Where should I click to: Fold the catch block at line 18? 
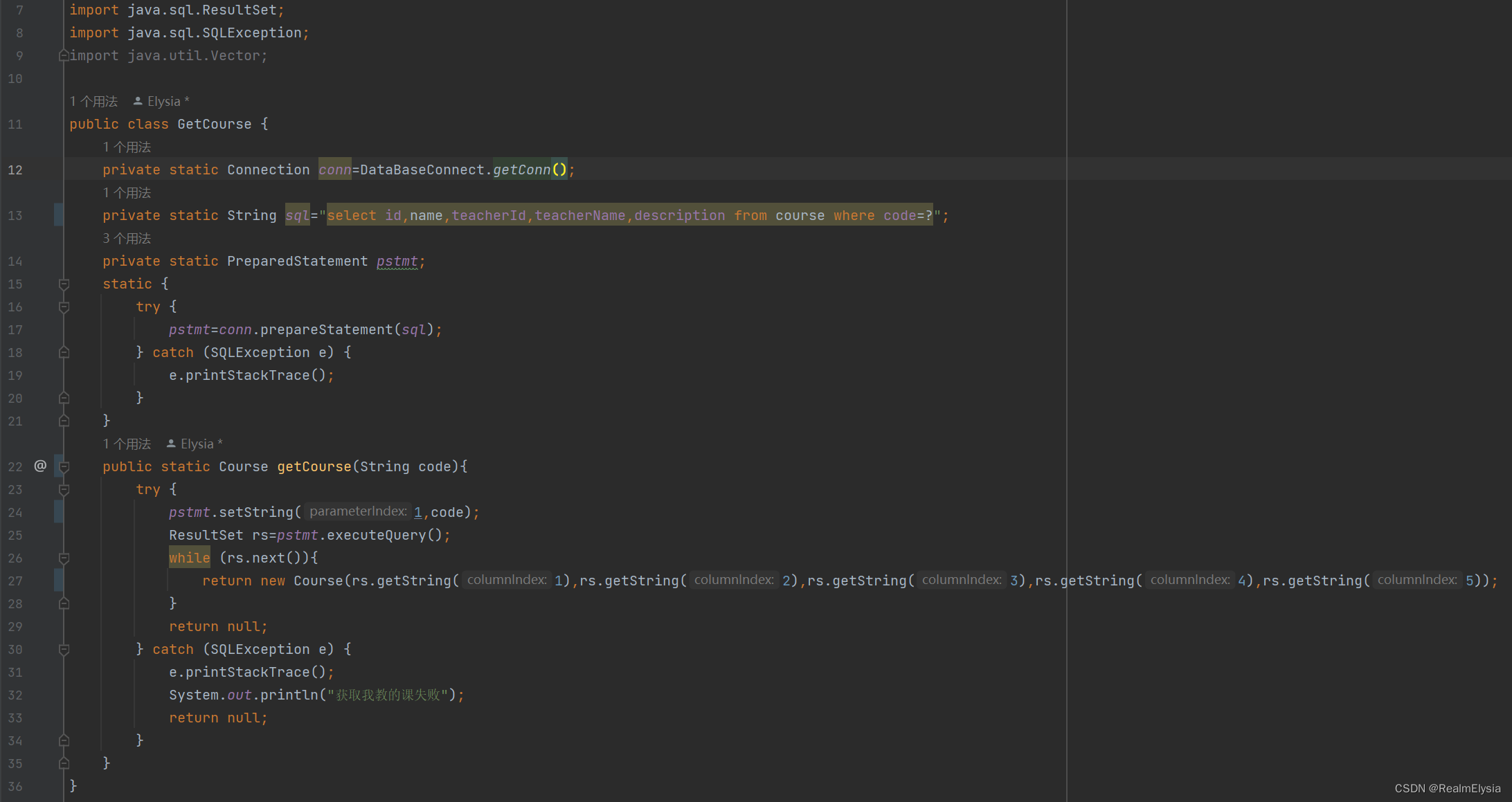point(64,352)
